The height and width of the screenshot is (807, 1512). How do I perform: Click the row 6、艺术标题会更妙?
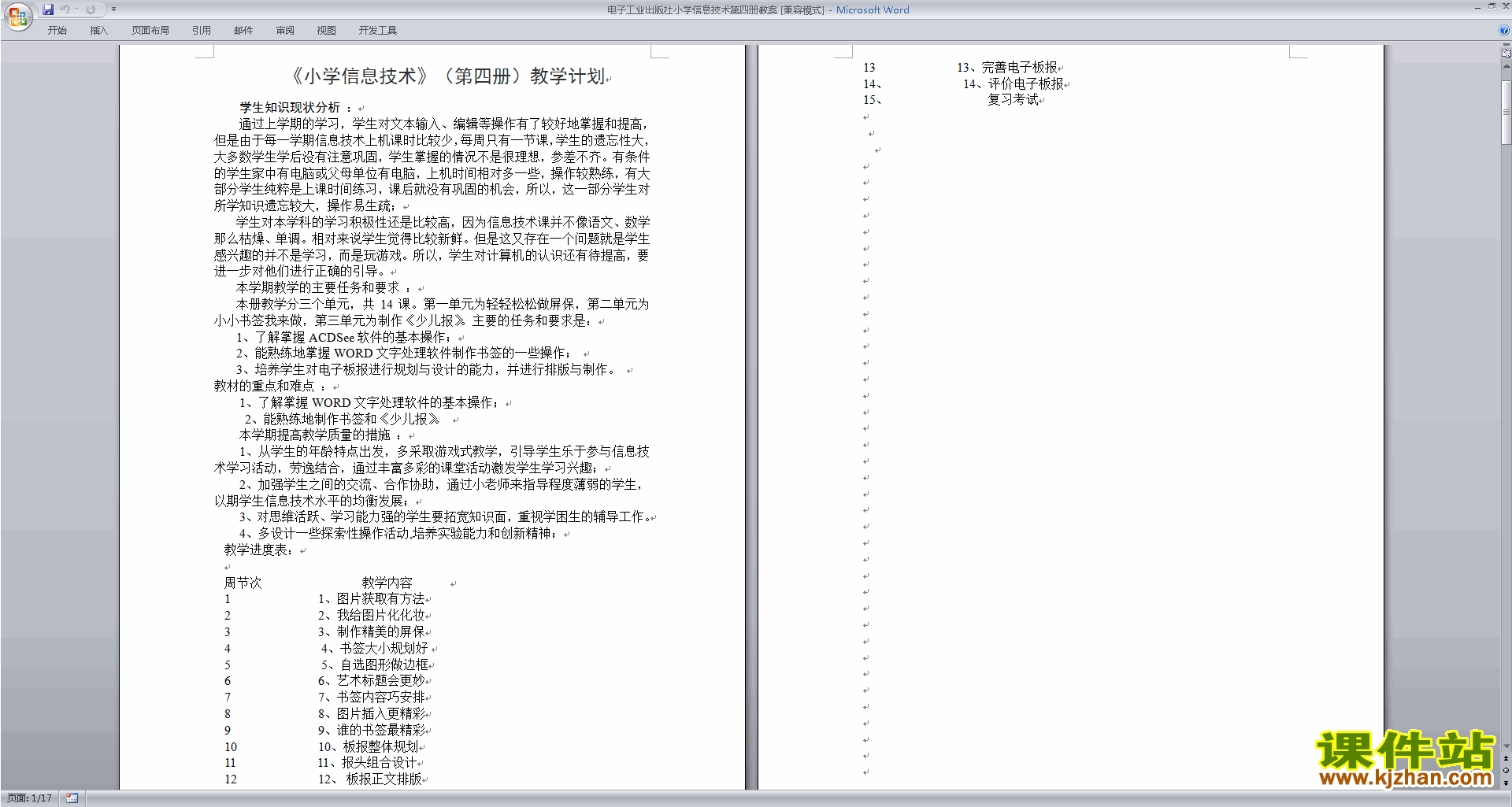tap(372, 681)
